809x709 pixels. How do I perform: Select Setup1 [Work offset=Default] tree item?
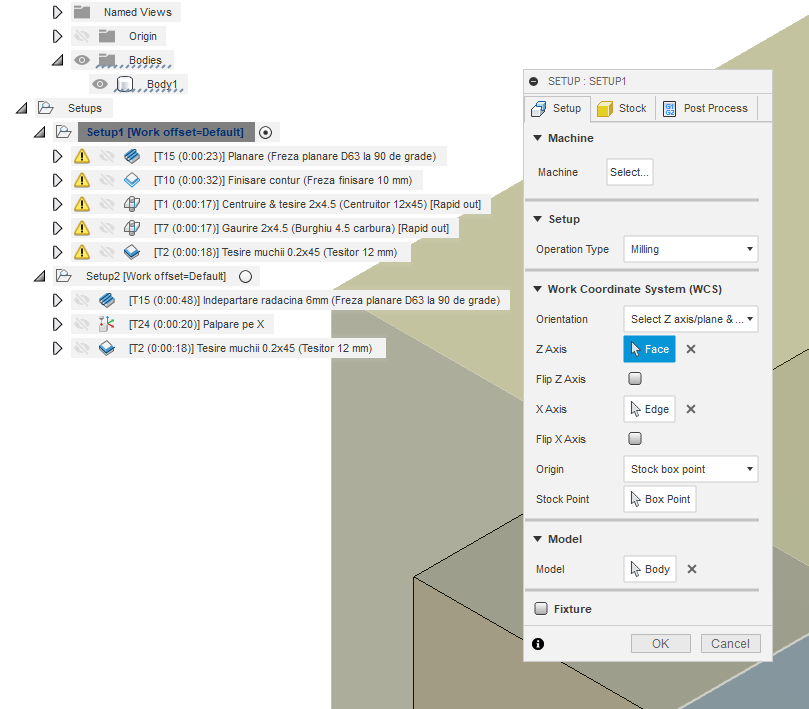coord(166,132)
